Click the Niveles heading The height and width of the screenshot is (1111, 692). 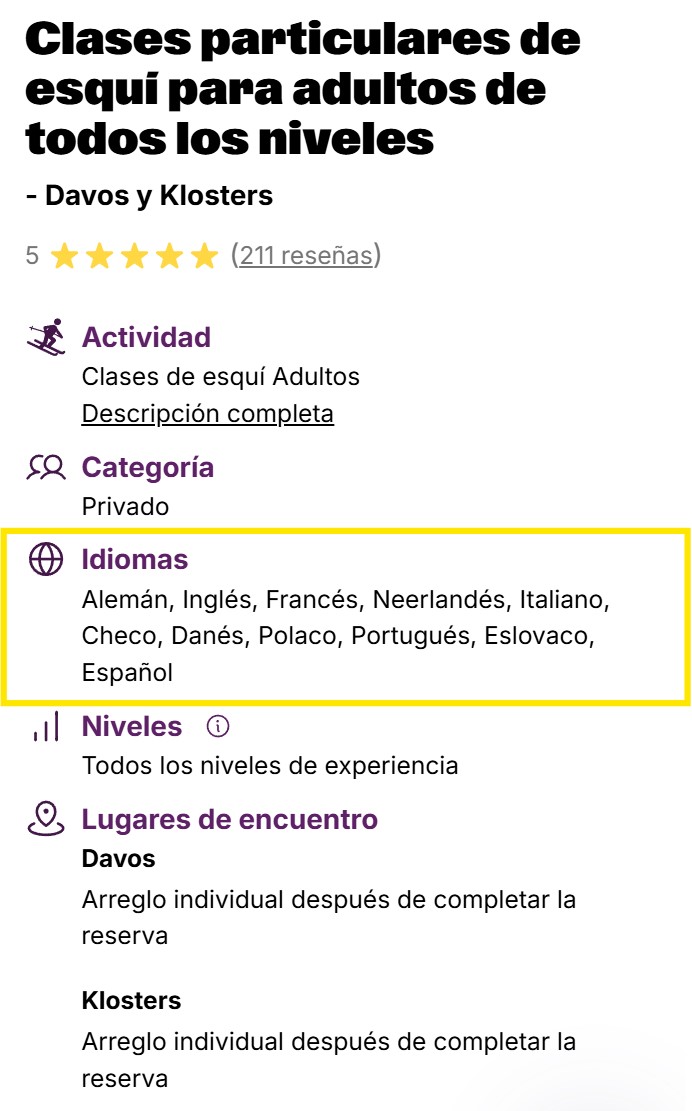(x=132, y=727)
